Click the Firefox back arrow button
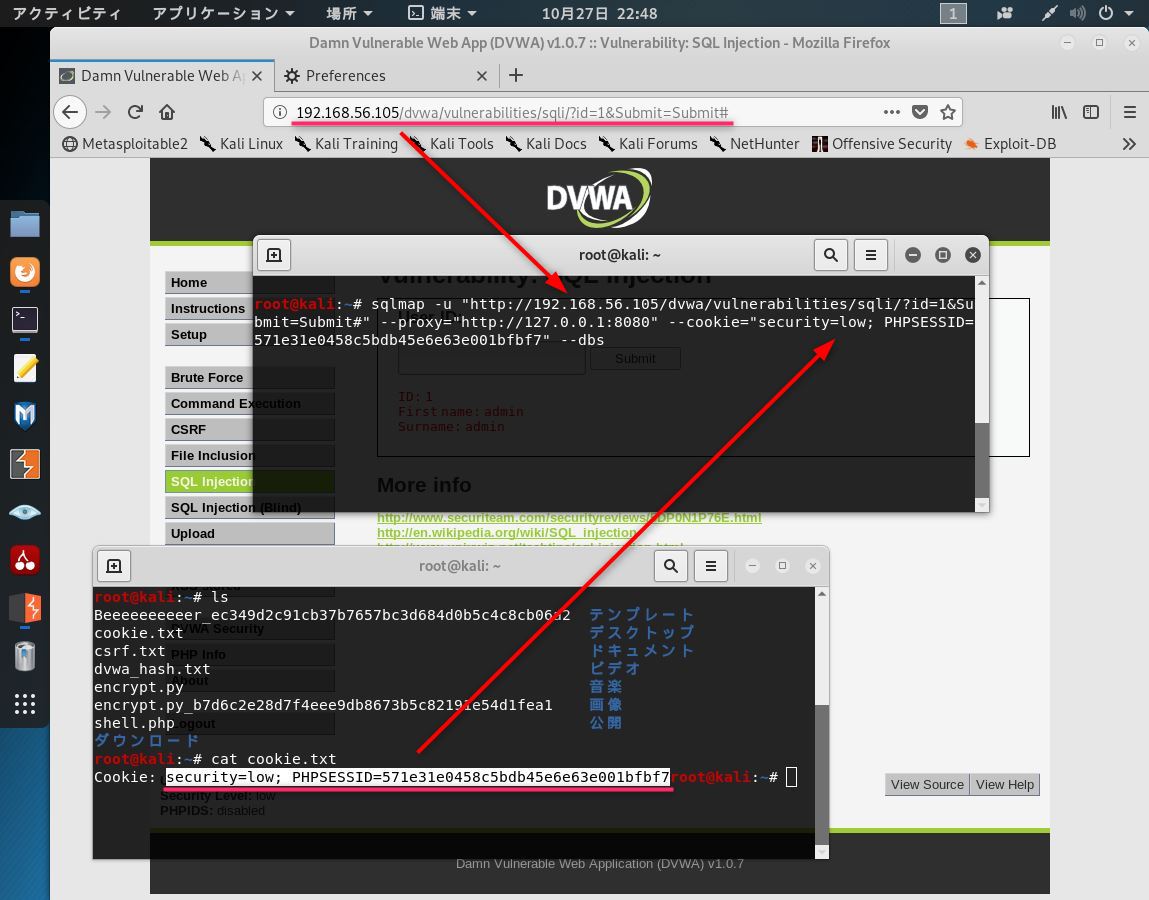This screenshot has height=900, width=1149. [70, 112]
